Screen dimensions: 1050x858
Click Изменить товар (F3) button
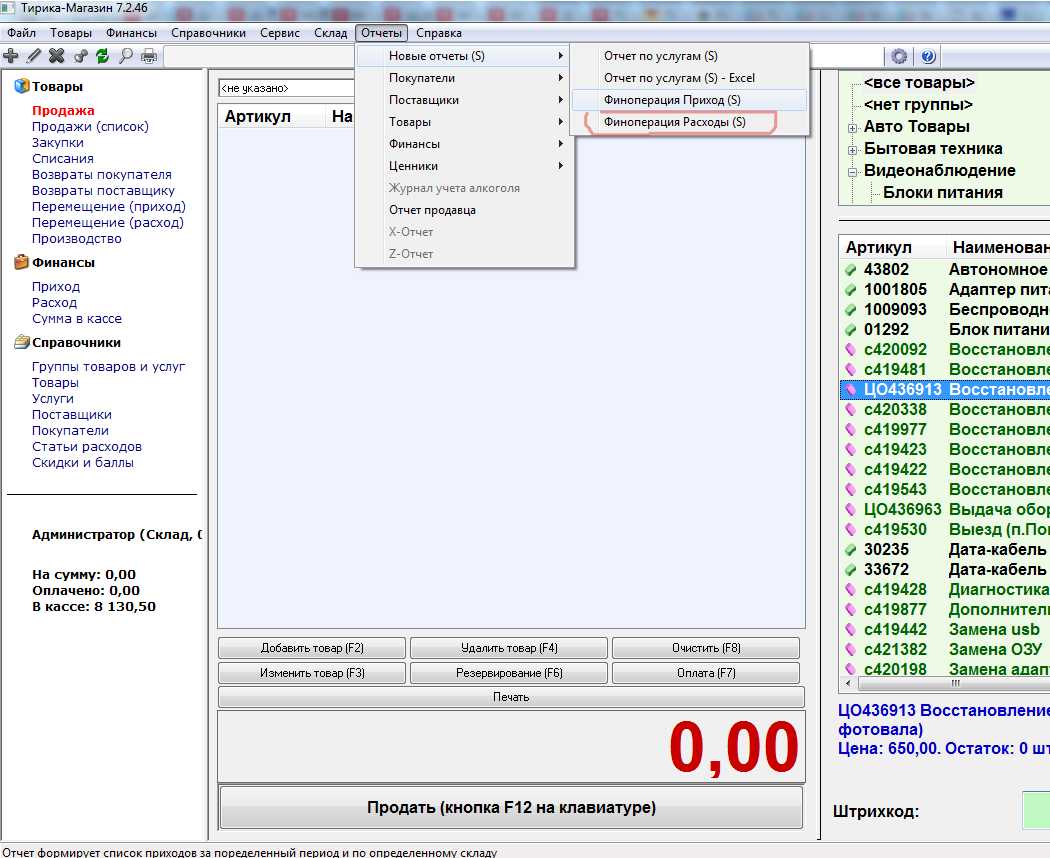(x=312, y=672)
